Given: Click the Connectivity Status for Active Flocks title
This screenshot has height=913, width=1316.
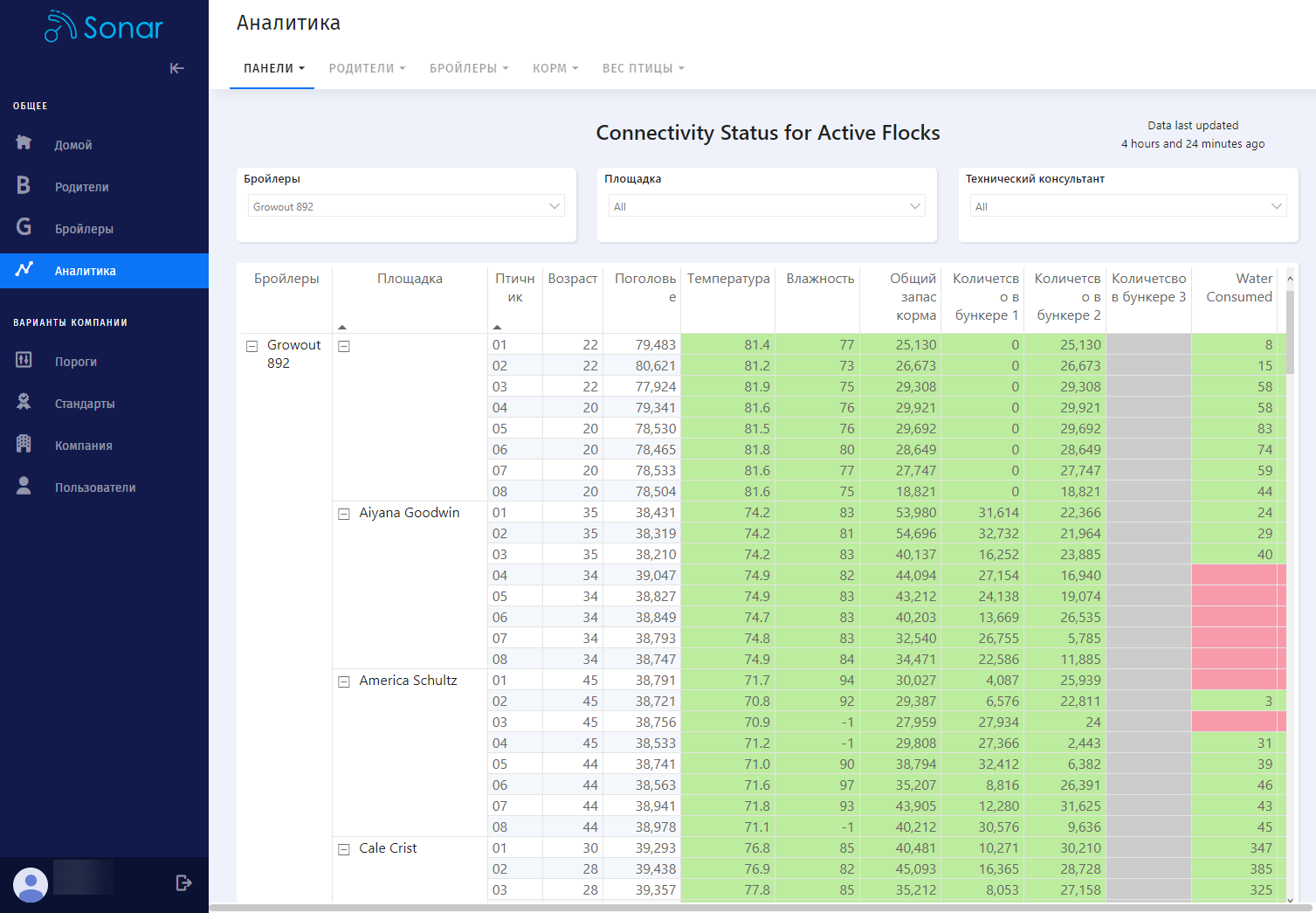Looking at the screenshot, I should [x=768, y=133].
